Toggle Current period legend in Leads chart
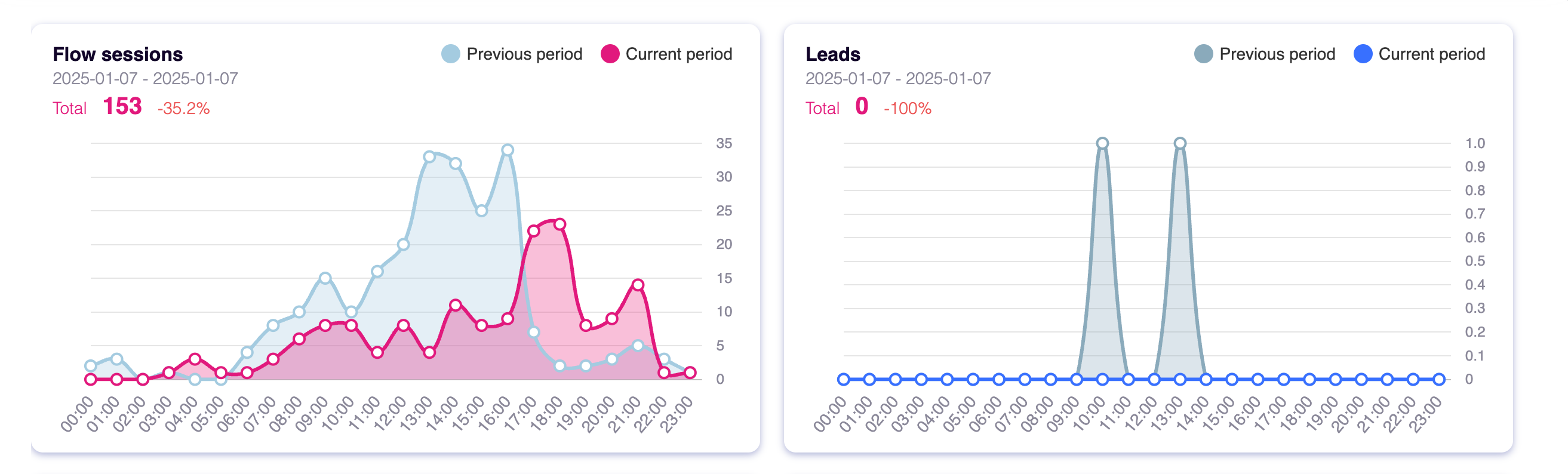Viewport: 1568px width, 474px height. point(1419,54)
